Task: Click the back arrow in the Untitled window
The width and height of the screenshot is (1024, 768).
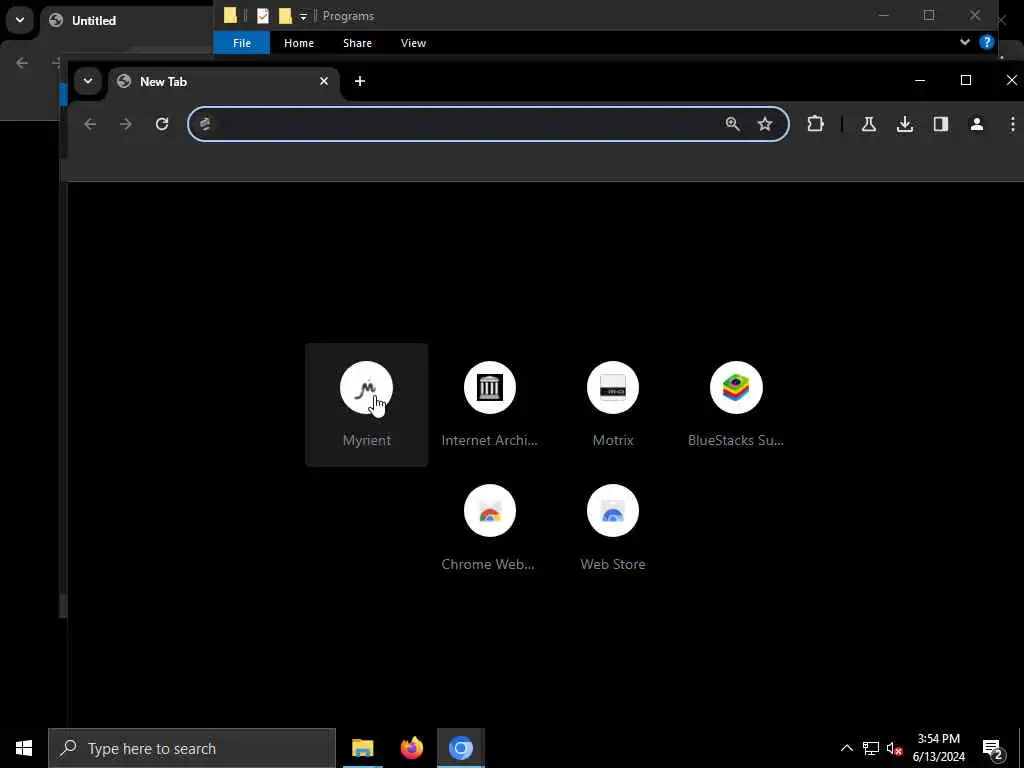Action: click(x=22, y=63)
